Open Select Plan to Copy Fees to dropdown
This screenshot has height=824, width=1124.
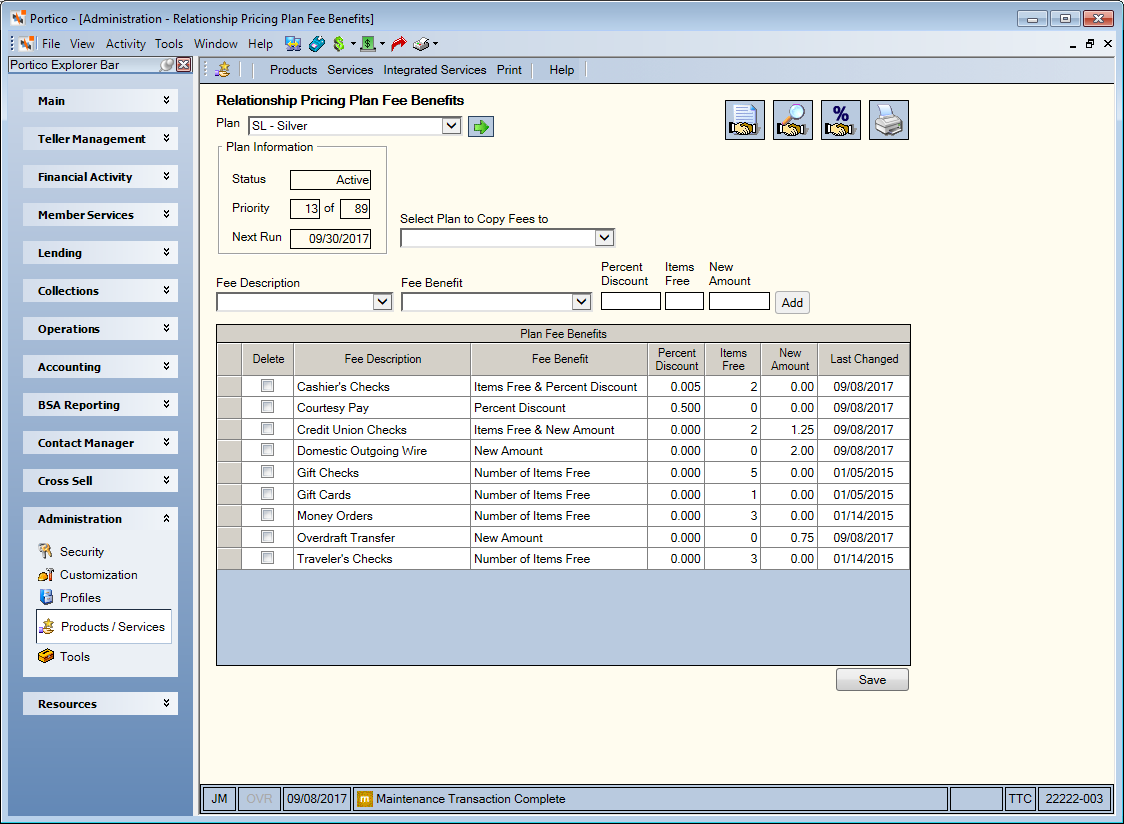[508, 237]
